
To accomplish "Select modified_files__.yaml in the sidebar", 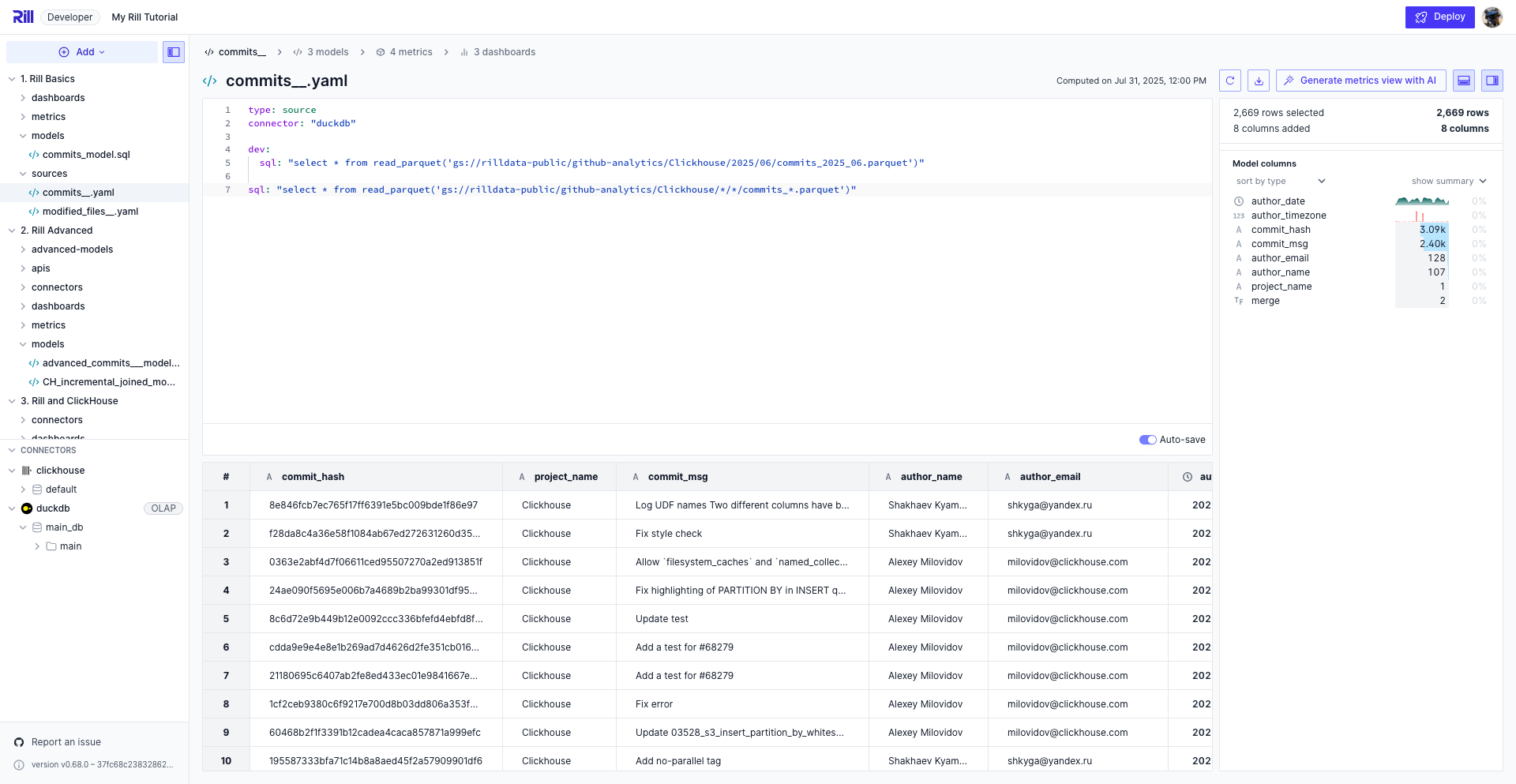I will click(91, 211).
